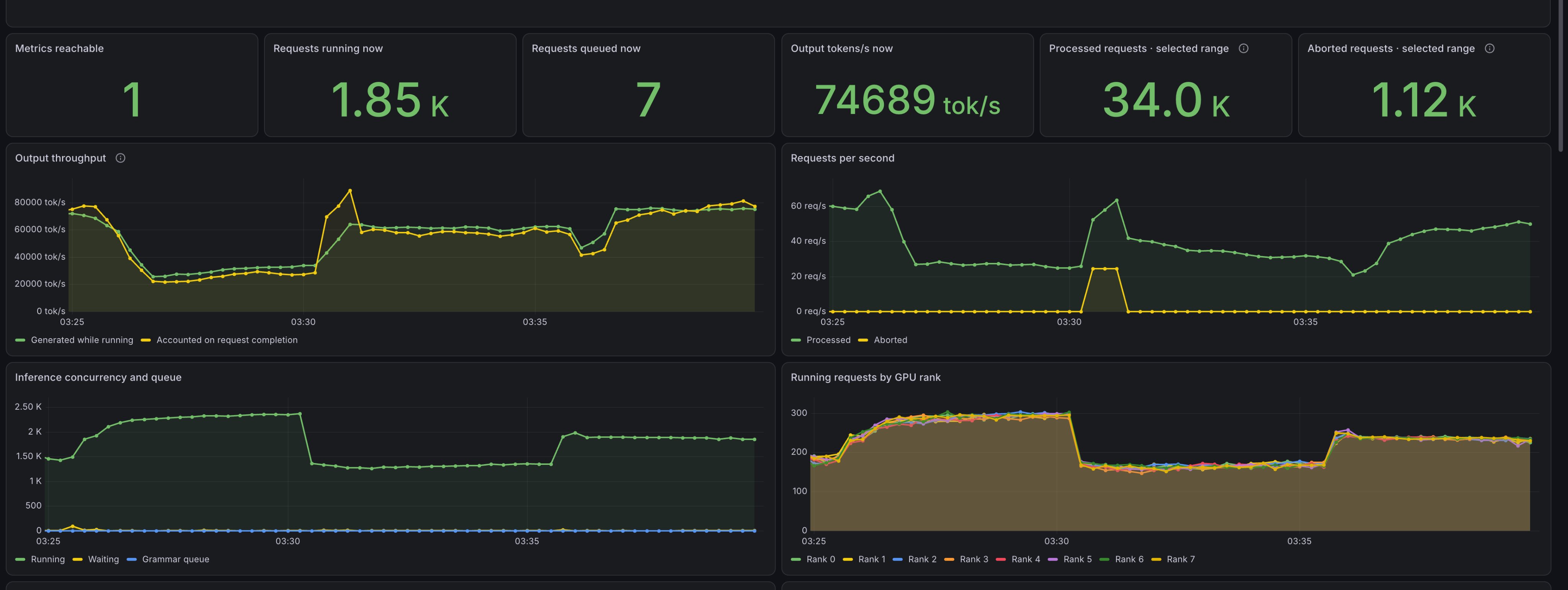Click the Aborted spike in Requests per second
Screen dimensions: 1568x590
[x=1105, y=269]
